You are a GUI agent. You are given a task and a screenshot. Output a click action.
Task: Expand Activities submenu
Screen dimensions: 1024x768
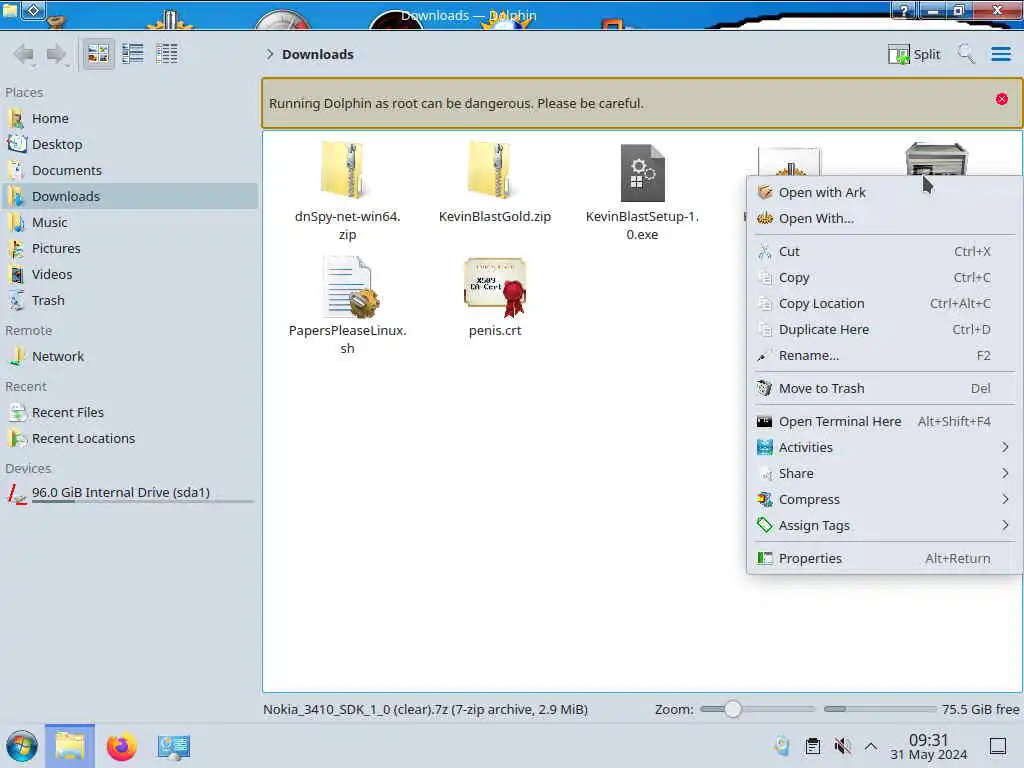(884, 447)
